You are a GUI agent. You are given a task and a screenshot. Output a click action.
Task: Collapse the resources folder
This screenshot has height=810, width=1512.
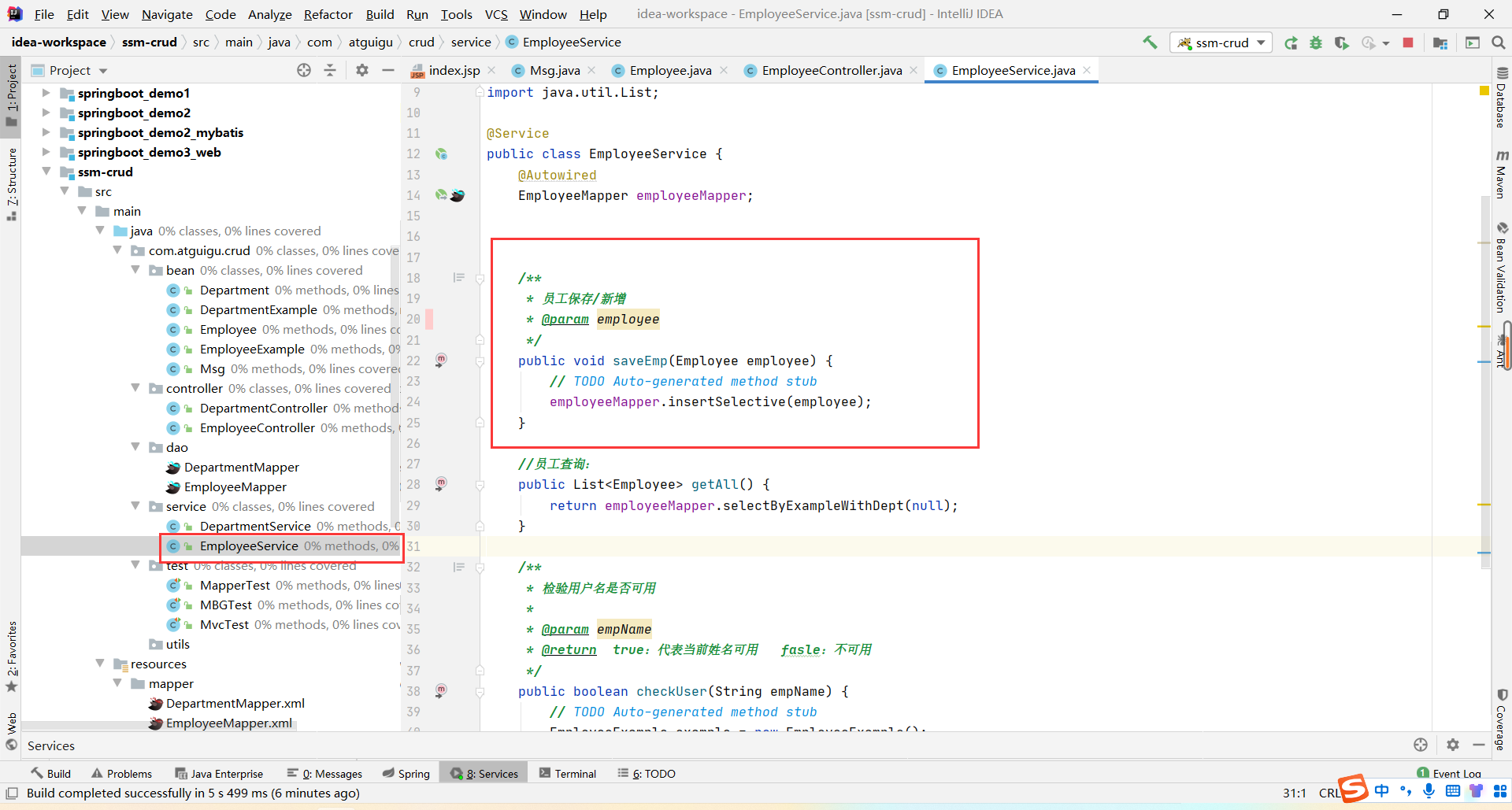tap(100, 664)
